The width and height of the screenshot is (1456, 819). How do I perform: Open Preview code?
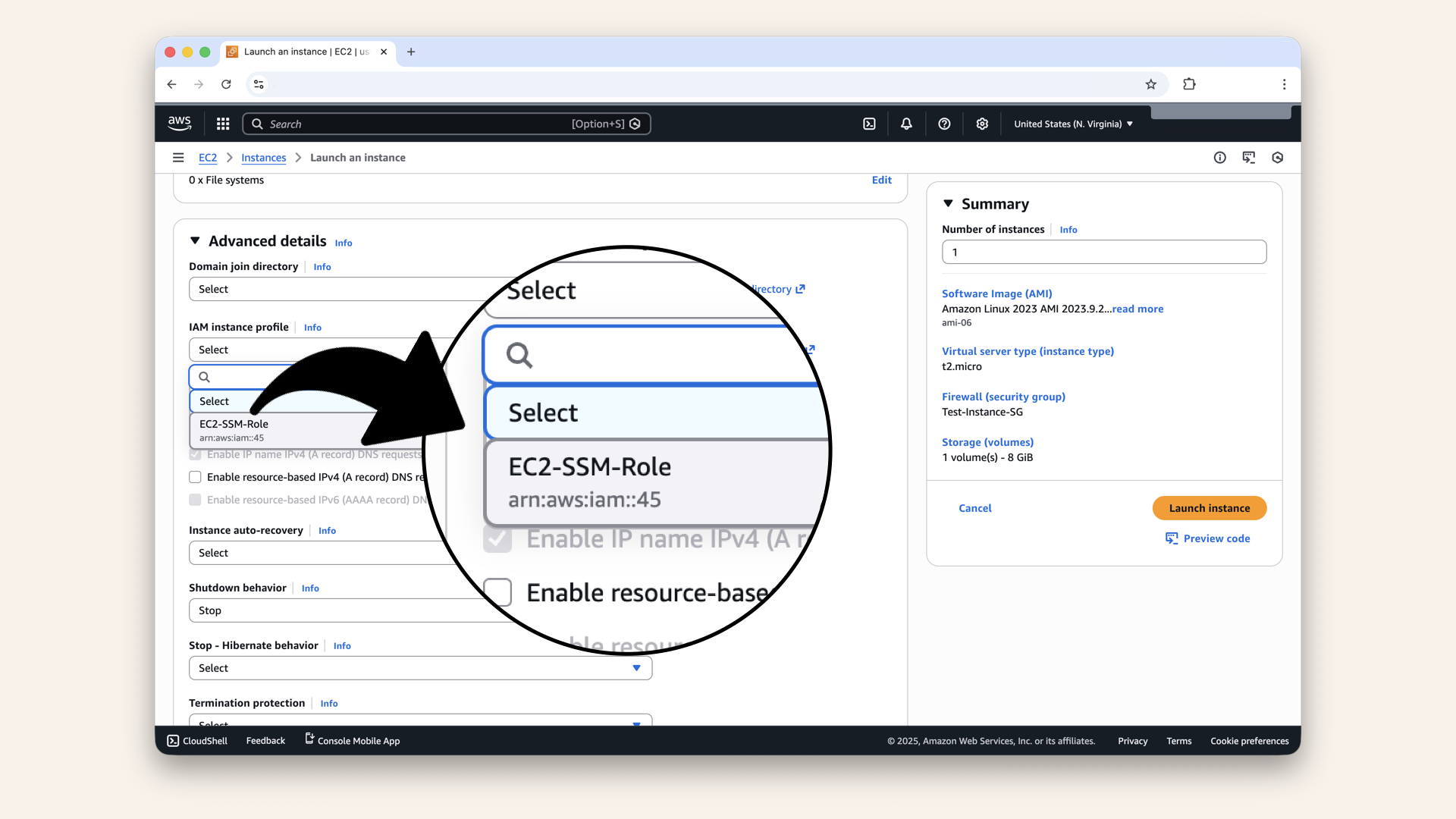pos(1215,538)
